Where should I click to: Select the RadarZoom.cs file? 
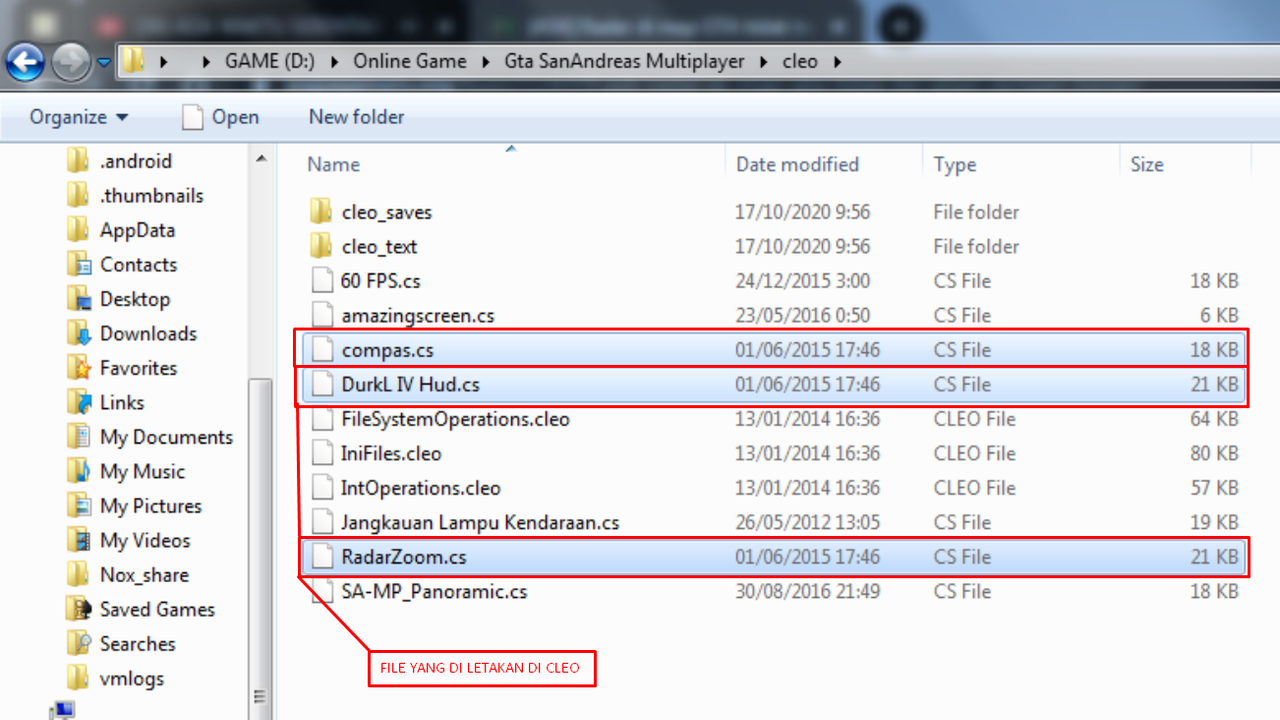(773, 557)
